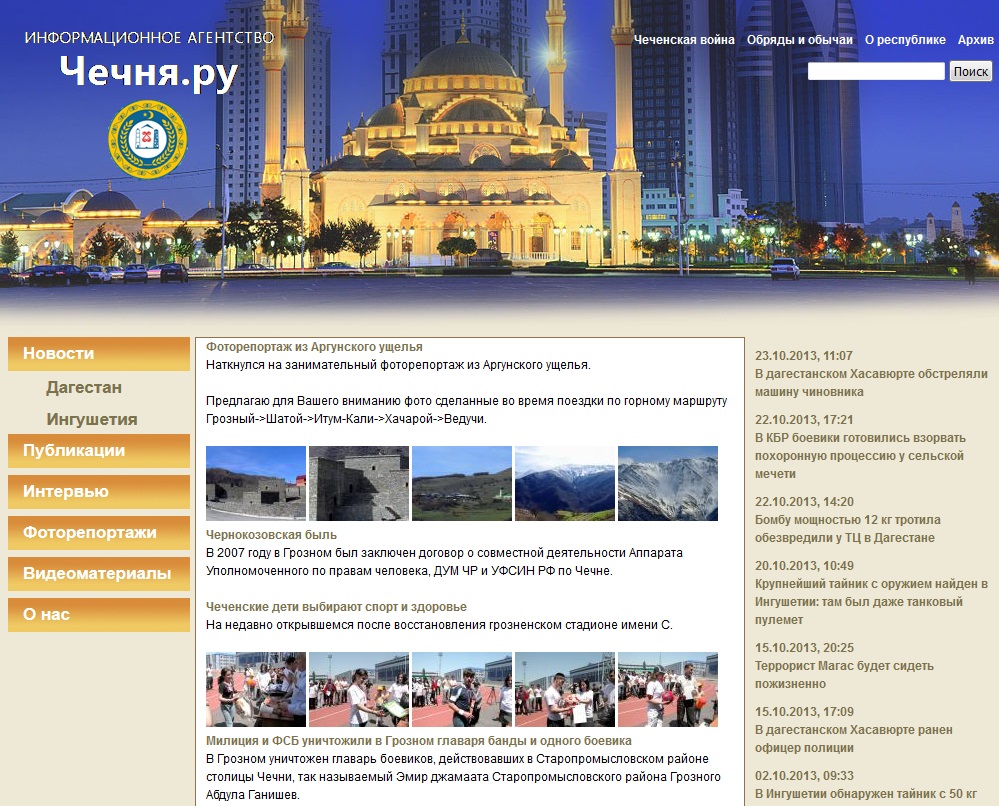Open the О нас sidebar section
This screenshot has width=999, height=806.
tap(99, 614)
